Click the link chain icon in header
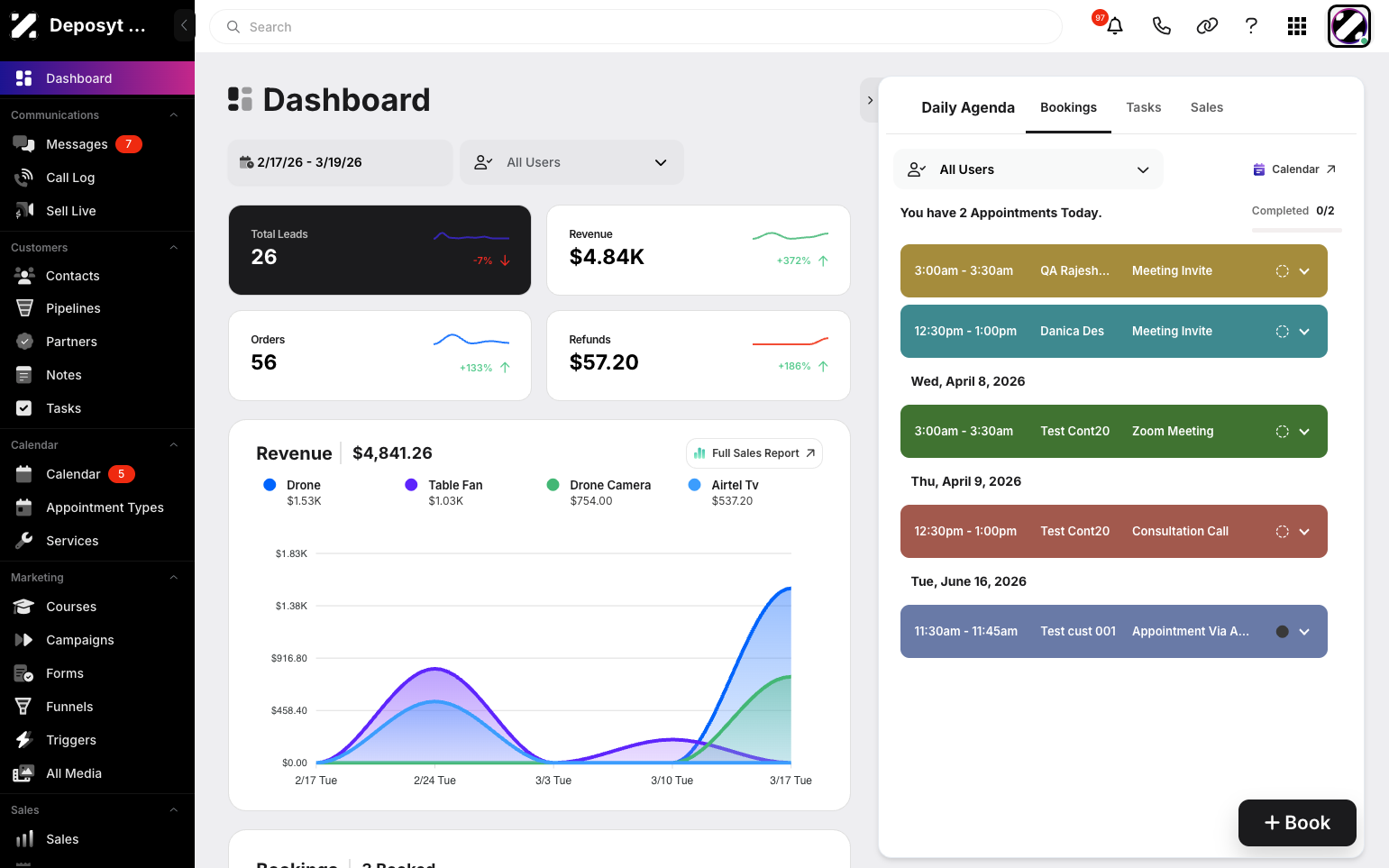Viewport: 1389px width, 868px height. tap(1207, 26)
